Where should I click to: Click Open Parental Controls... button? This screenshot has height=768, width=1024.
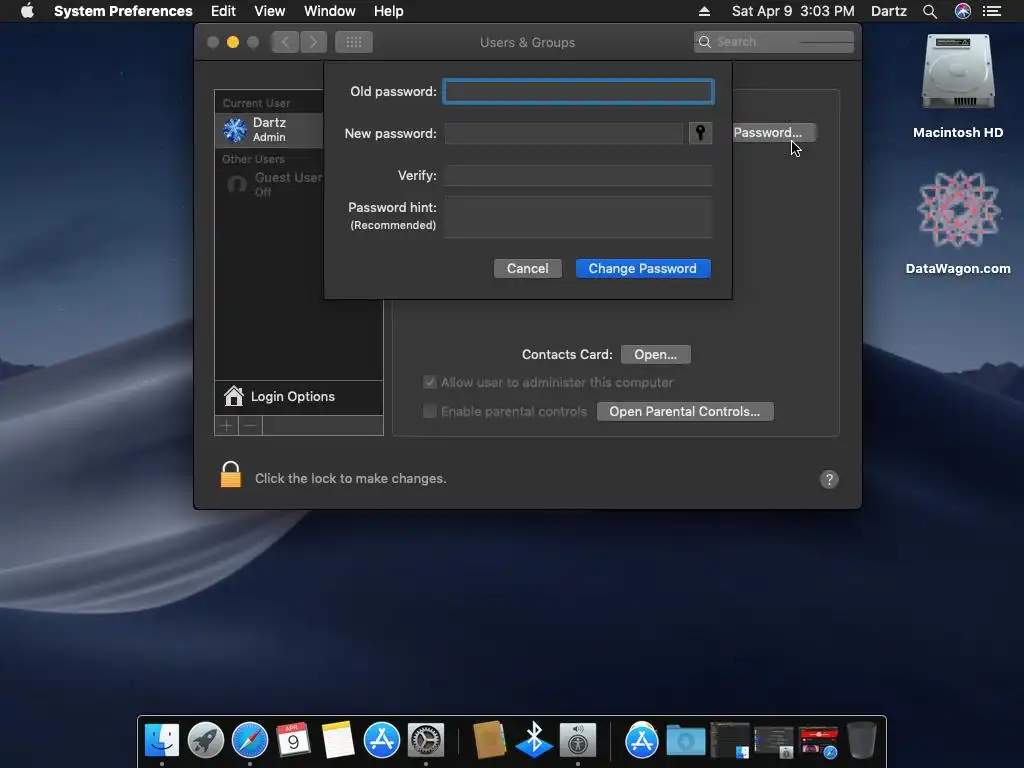[685, 411]
